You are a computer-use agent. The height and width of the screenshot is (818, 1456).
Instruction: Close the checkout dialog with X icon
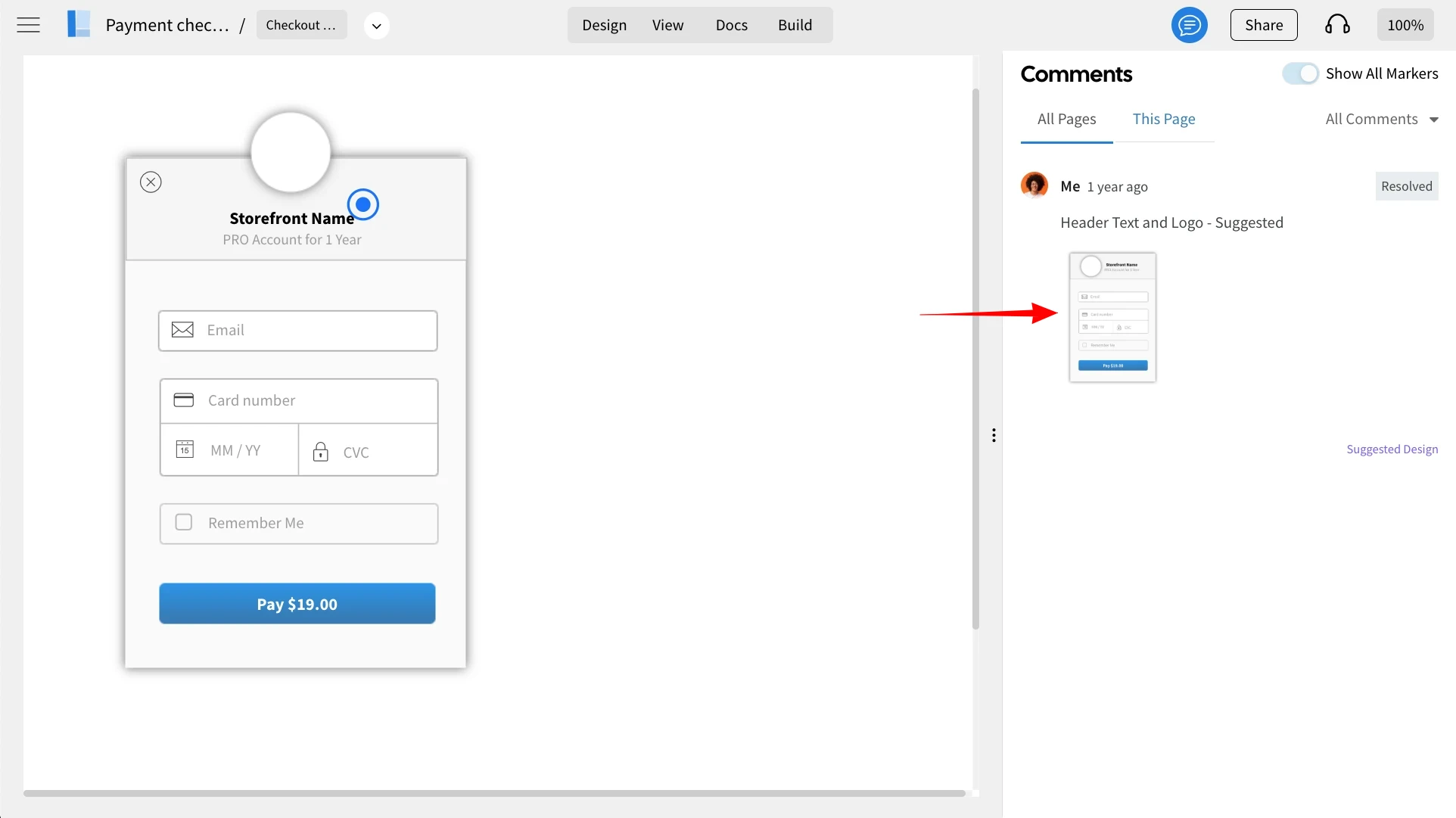pyautogui.click(x=151, y=182)
